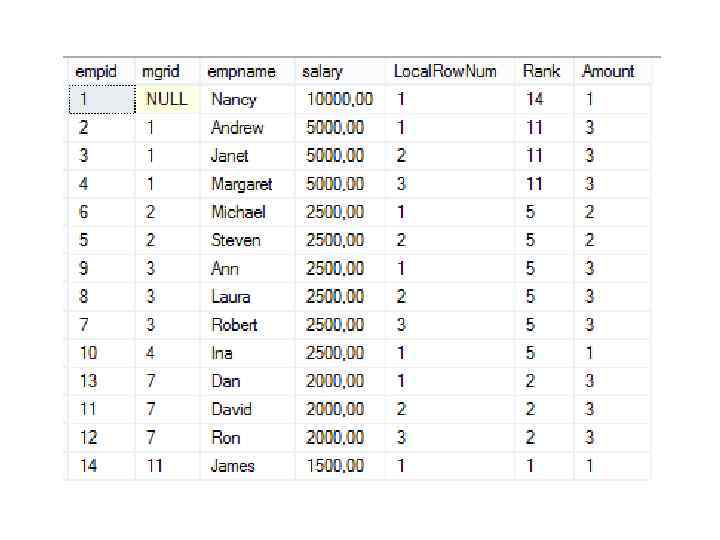Select the NULL cell in mgrid column
720x540 pixels.
(166, 99)
